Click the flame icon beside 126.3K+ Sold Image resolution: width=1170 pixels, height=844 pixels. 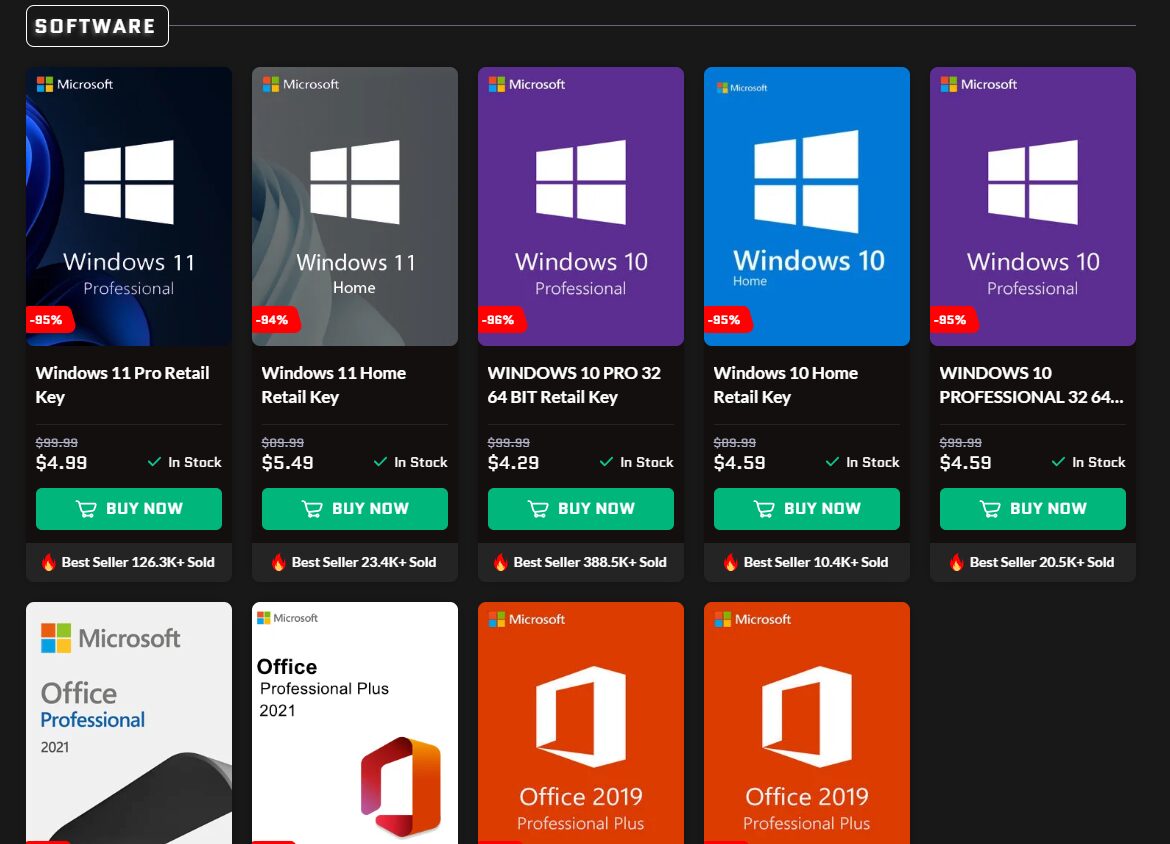pos(49,562)
